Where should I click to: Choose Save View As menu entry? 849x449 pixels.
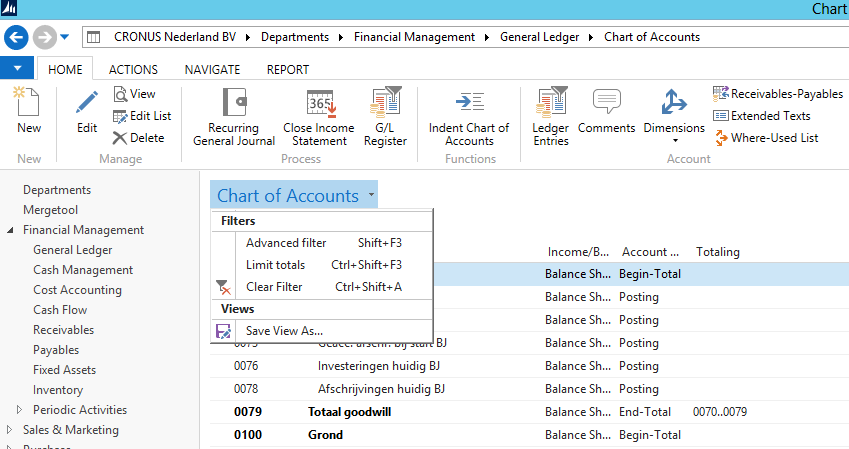tap(284, 331)
